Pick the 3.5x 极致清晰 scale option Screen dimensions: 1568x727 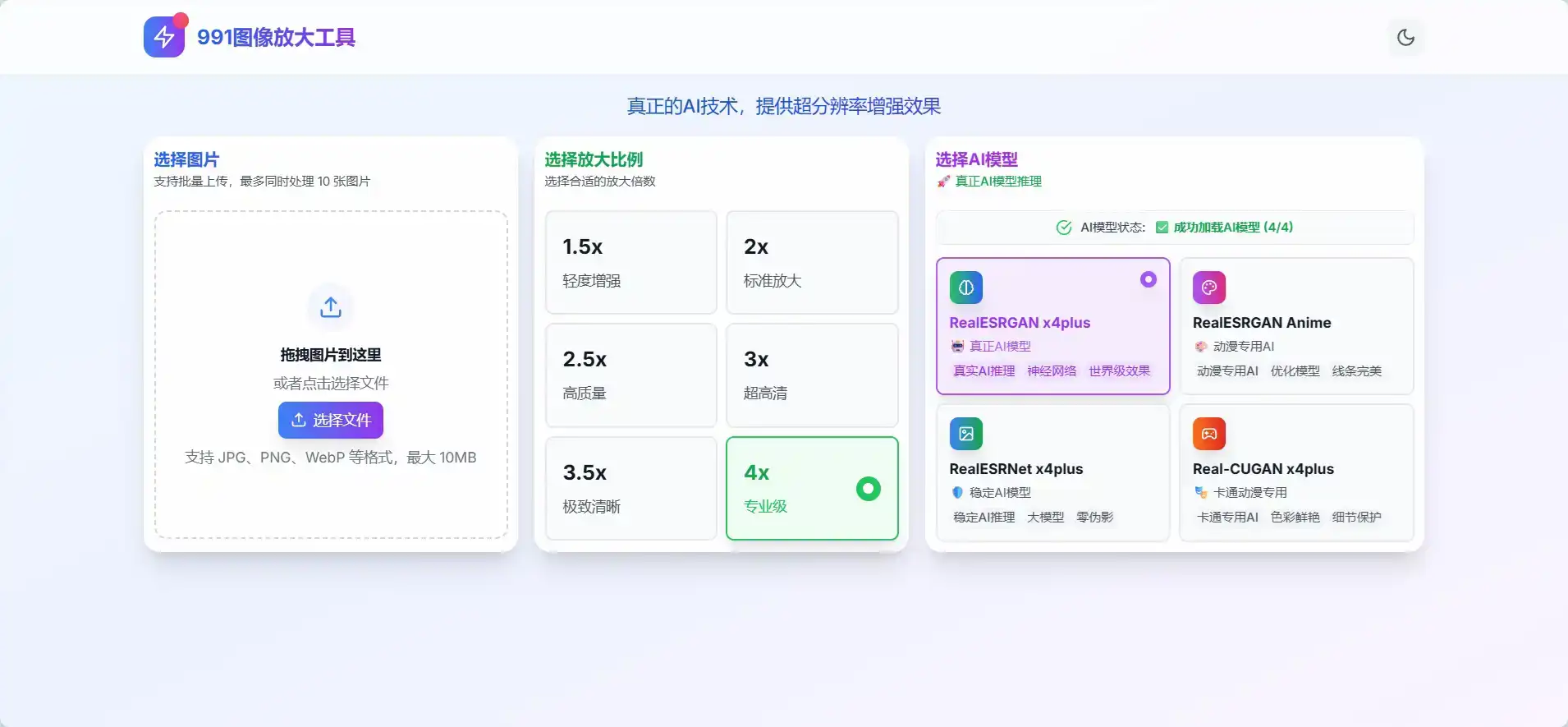click(631, 488)
